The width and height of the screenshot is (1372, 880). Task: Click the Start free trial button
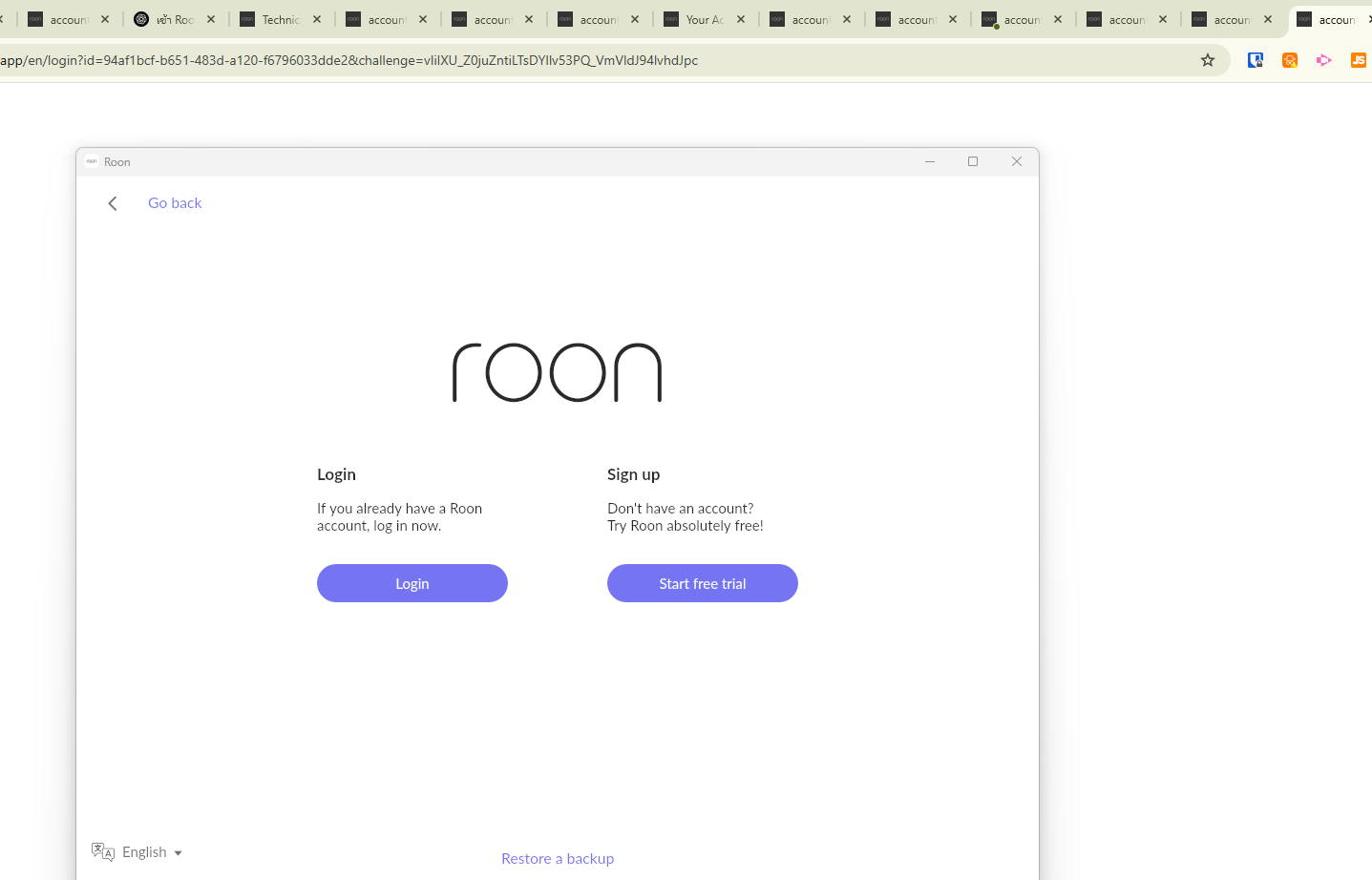[703, 583]
